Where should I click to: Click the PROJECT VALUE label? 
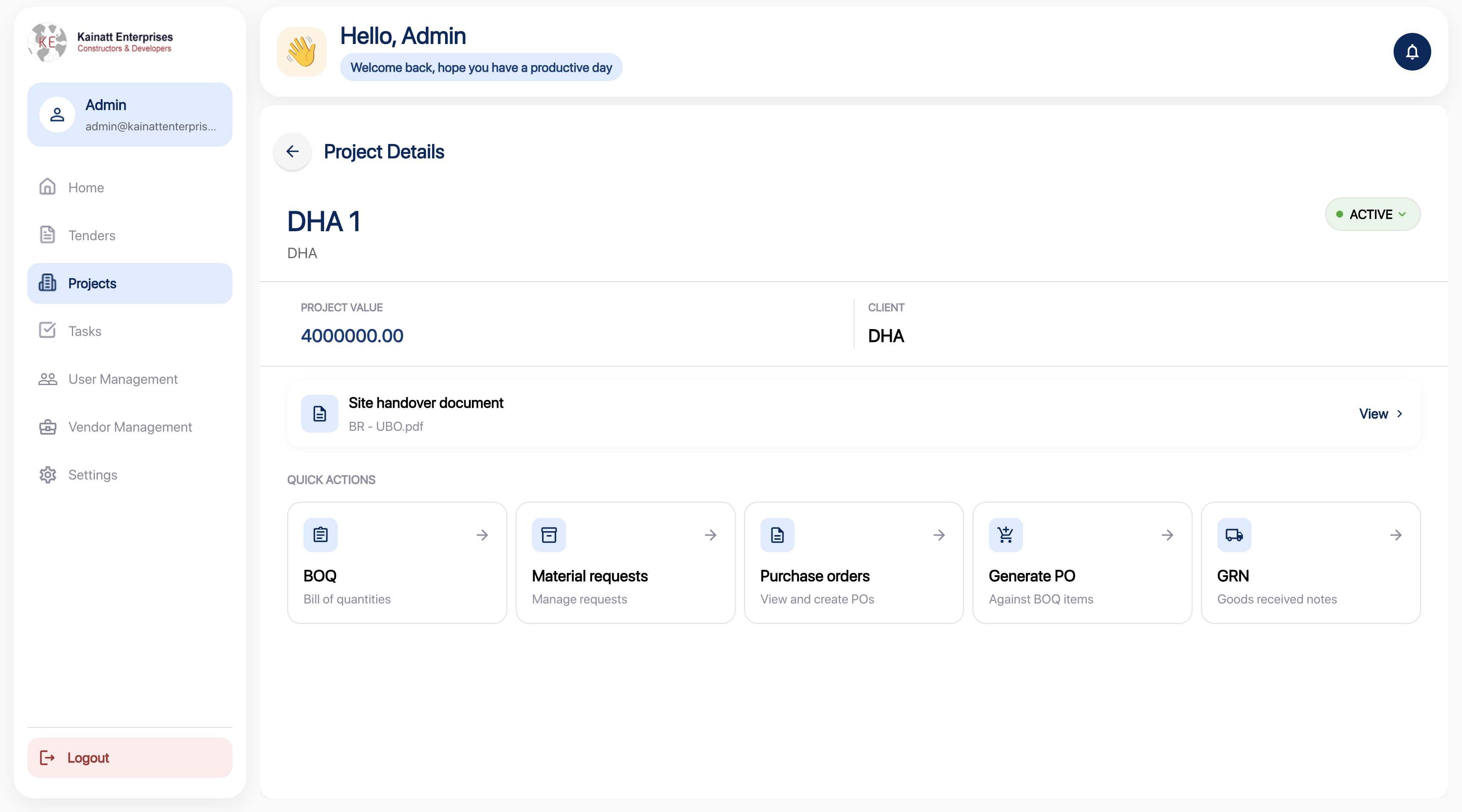coord(342,307)
